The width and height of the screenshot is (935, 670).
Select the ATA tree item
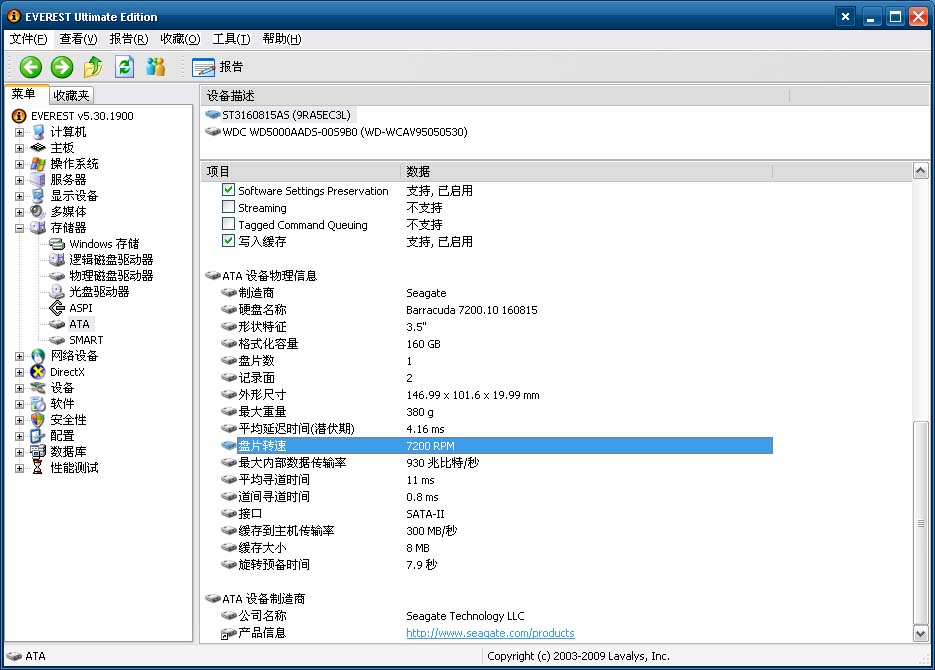[79, 324]
